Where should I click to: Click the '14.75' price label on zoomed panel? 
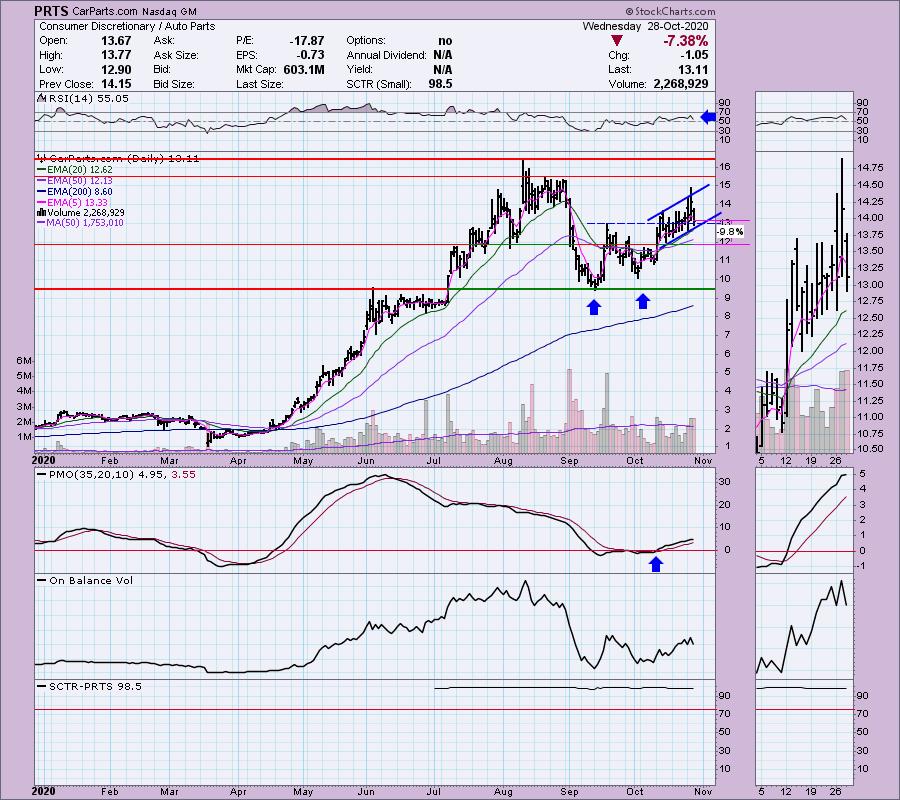point(871,168)
